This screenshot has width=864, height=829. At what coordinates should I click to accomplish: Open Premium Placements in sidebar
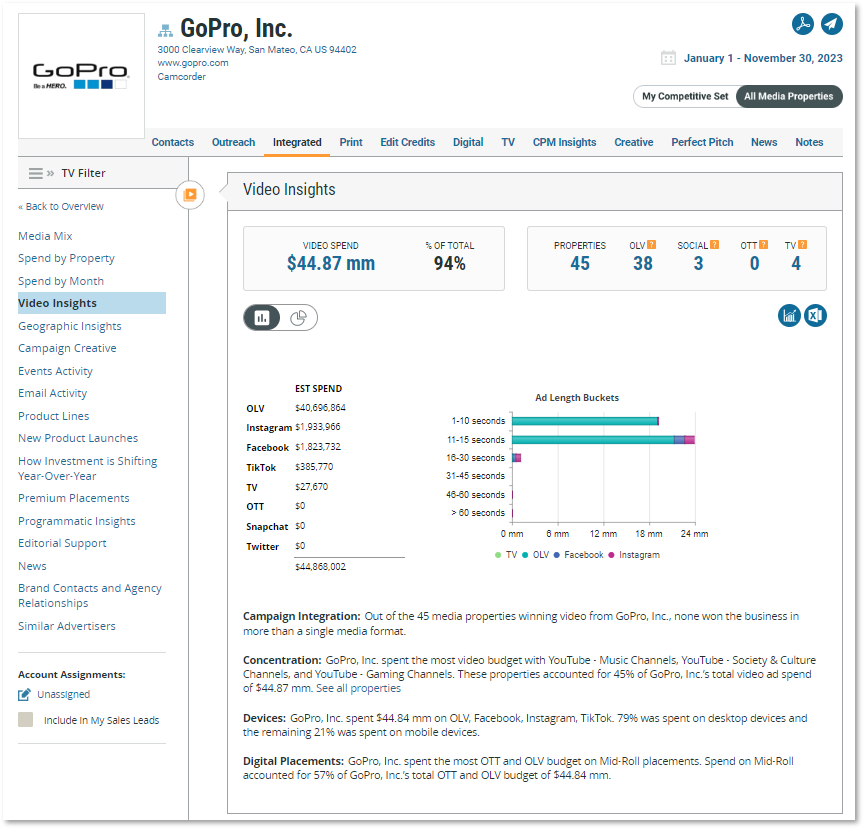point(74,498)
